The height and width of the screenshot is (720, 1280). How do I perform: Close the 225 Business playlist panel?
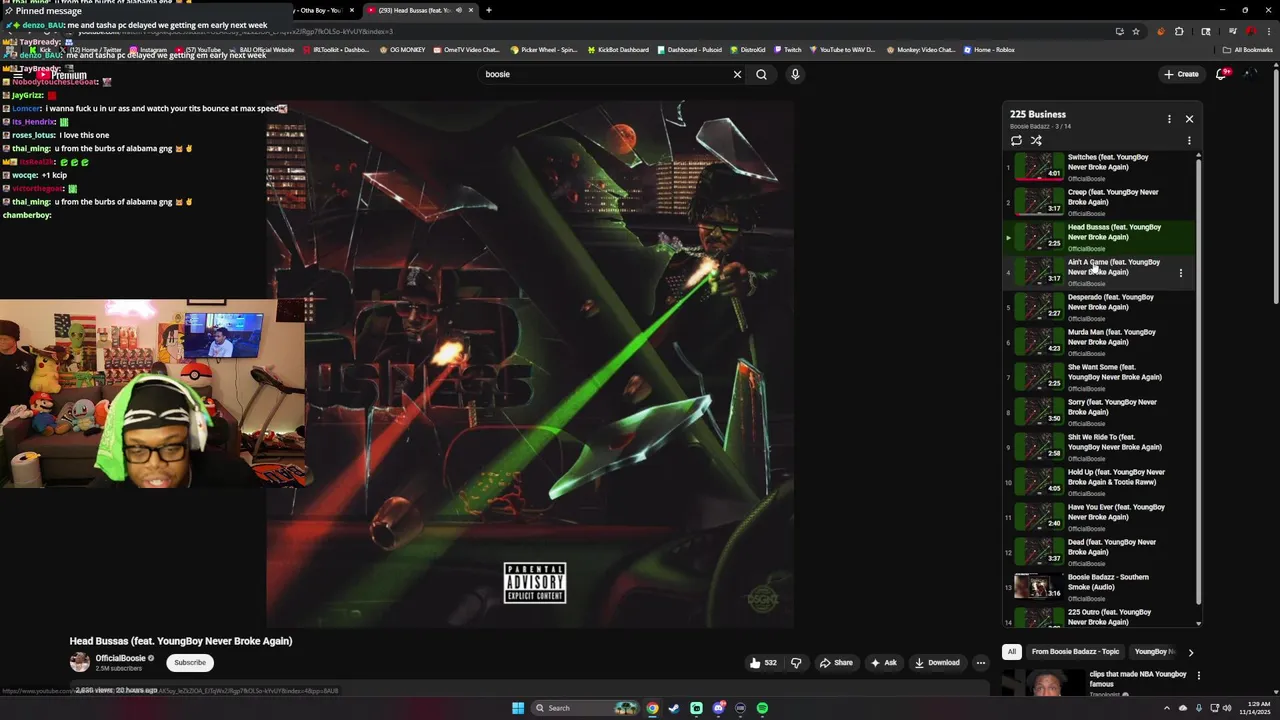1189,119
